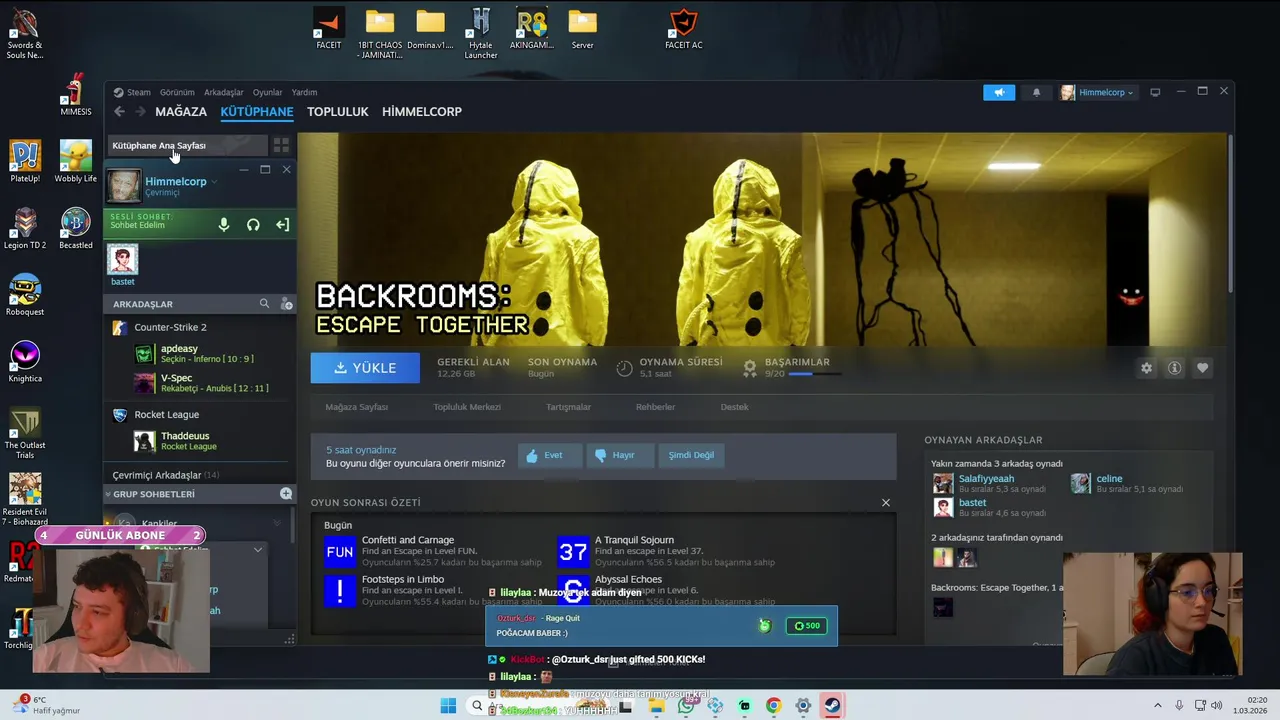Select the Roboquest desktop icon
The height and width of the screenshot is (720, 1280).
coord(25,295)
